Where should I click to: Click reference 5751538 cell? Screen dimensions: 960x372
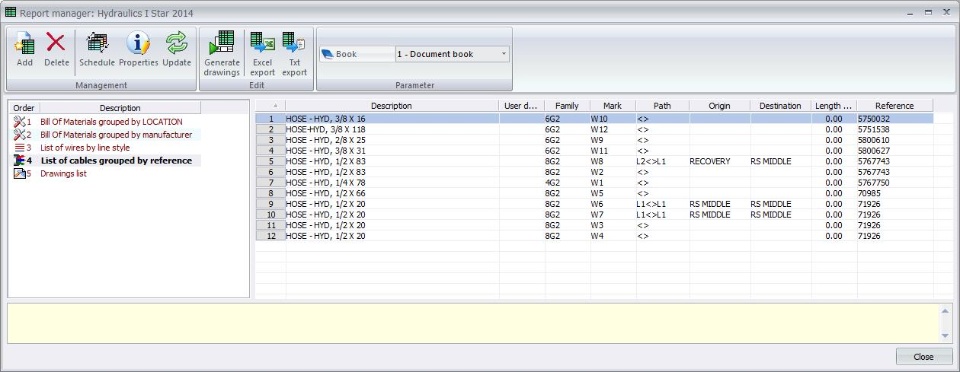pyautogui.click(x=894, y=129)
